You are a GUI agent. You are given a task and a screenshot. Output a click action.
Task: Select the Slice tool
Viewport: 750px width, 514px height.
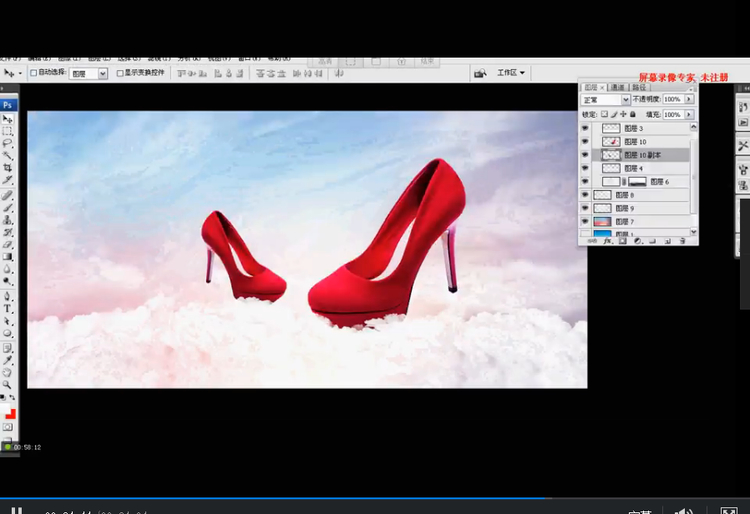tap(7, 180)
